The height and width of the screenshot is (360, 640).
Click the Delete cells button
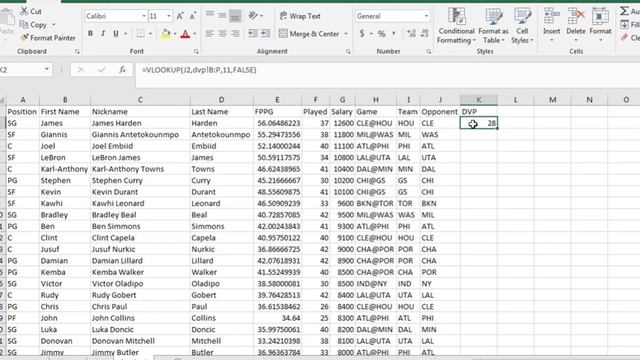576,25
